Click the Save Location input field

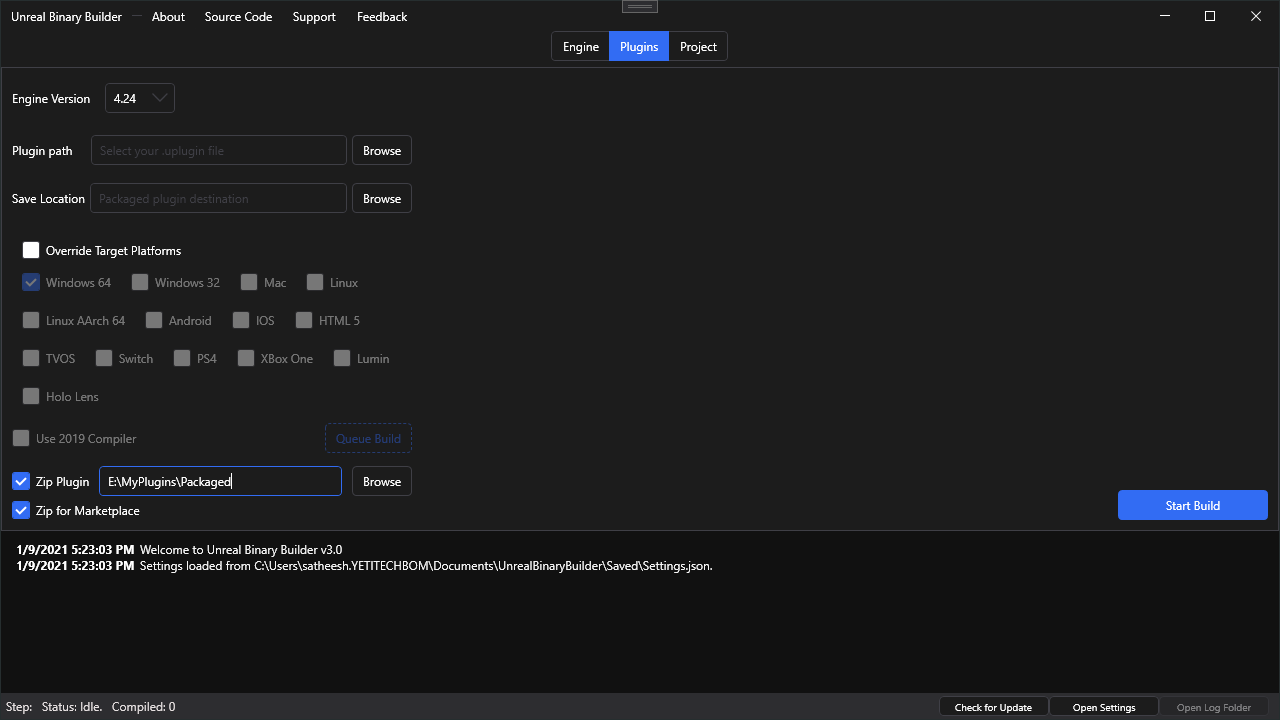click(219, 198)
